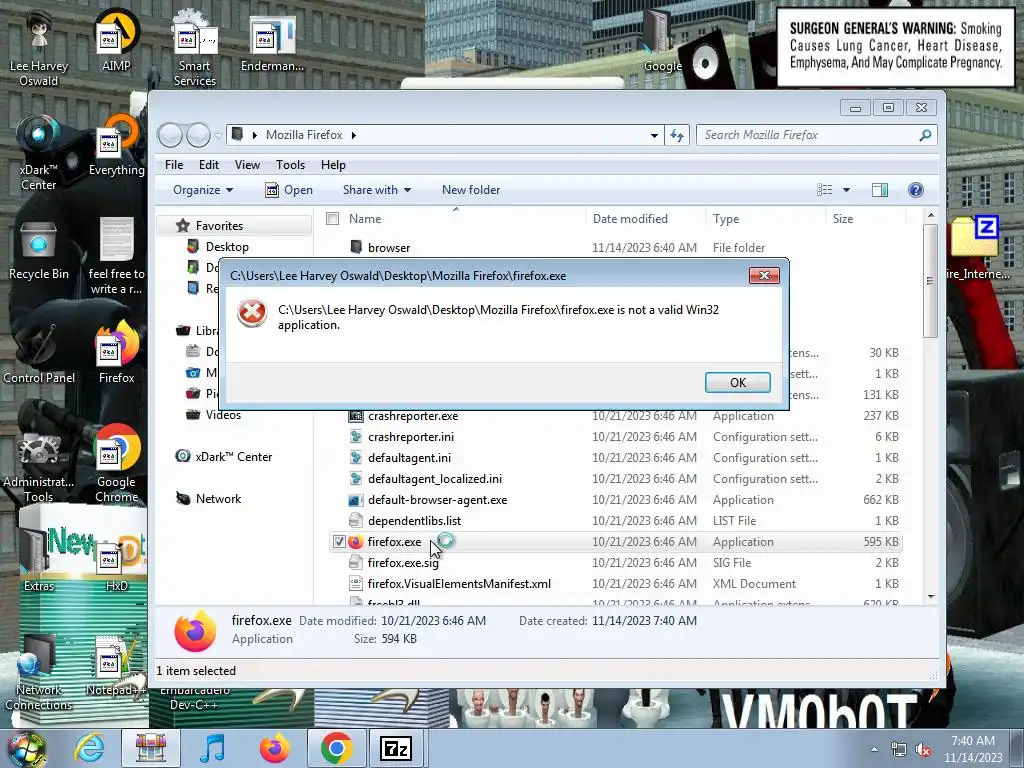The height and width of the screenshot is (768, 1024).
Task: Click New folder in toolbar
Action: click(471, 190)
